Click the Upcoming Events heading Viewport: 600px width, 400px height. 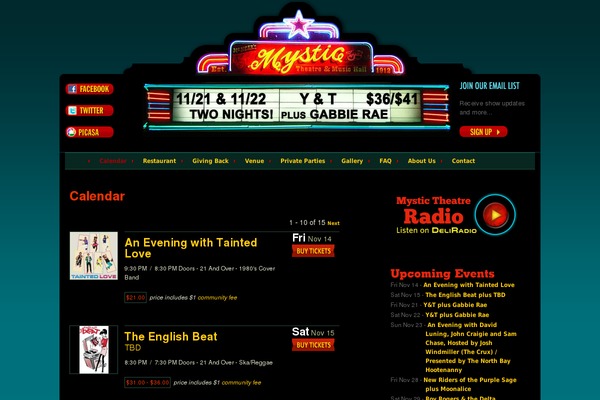pyautogui.click(x=442, y=274)
